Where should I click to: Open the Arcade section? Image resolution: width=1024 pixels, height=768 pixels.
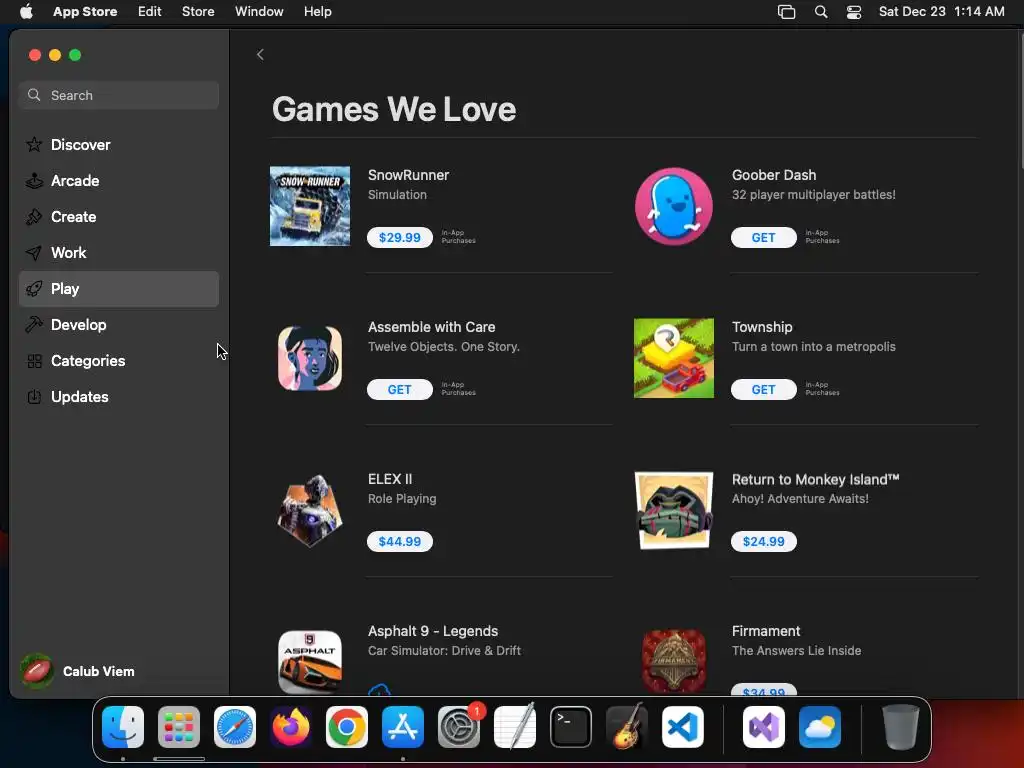point(119,181)
